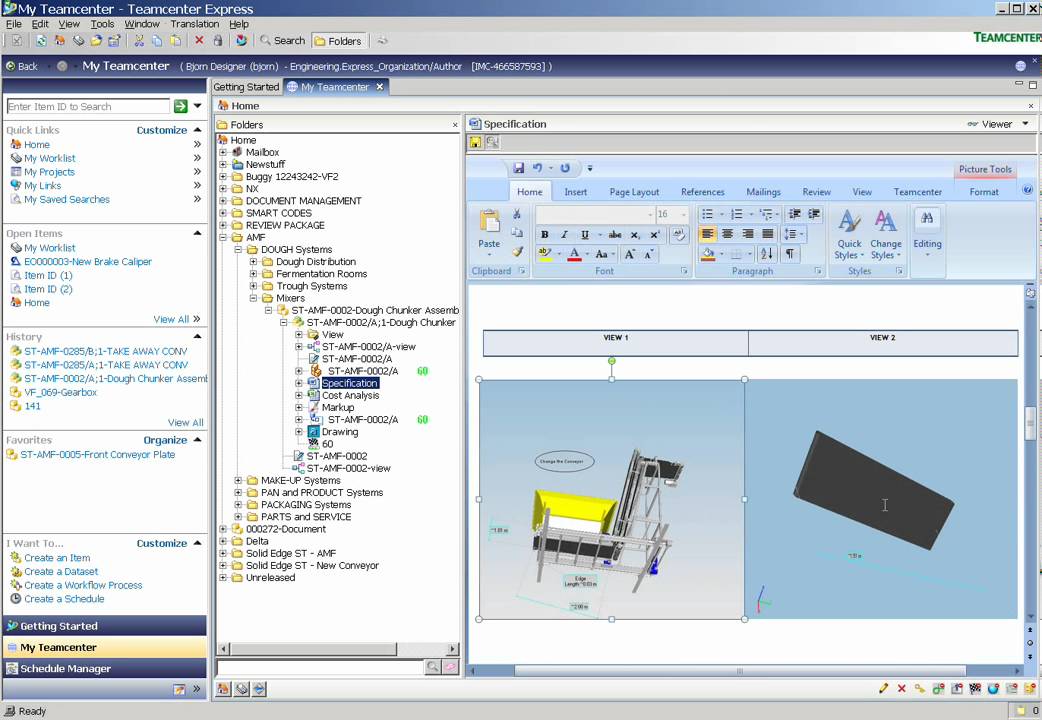Switch to Getting Started tab
The image size is (1042, 720).
pyautogui.click(x=246, y=87)
